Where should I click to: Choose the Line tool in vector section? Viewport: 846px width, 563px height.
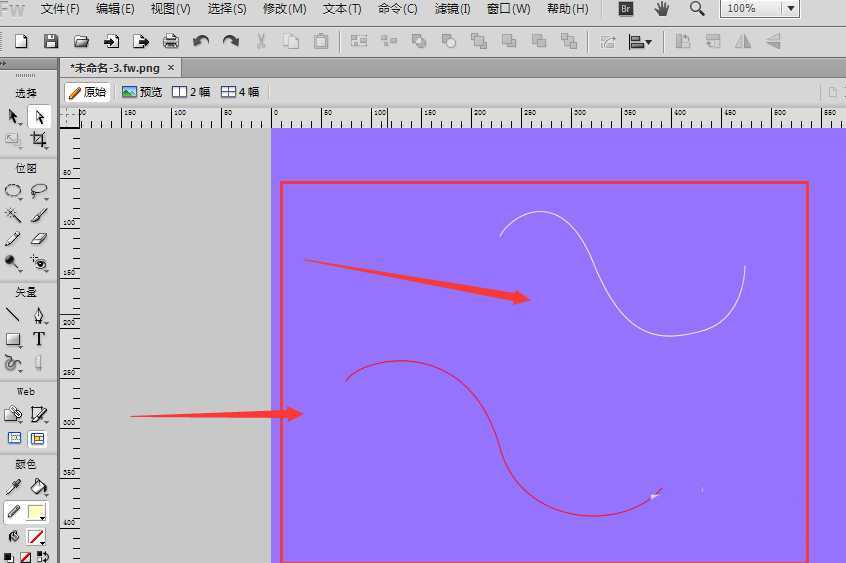coord(13,316)
